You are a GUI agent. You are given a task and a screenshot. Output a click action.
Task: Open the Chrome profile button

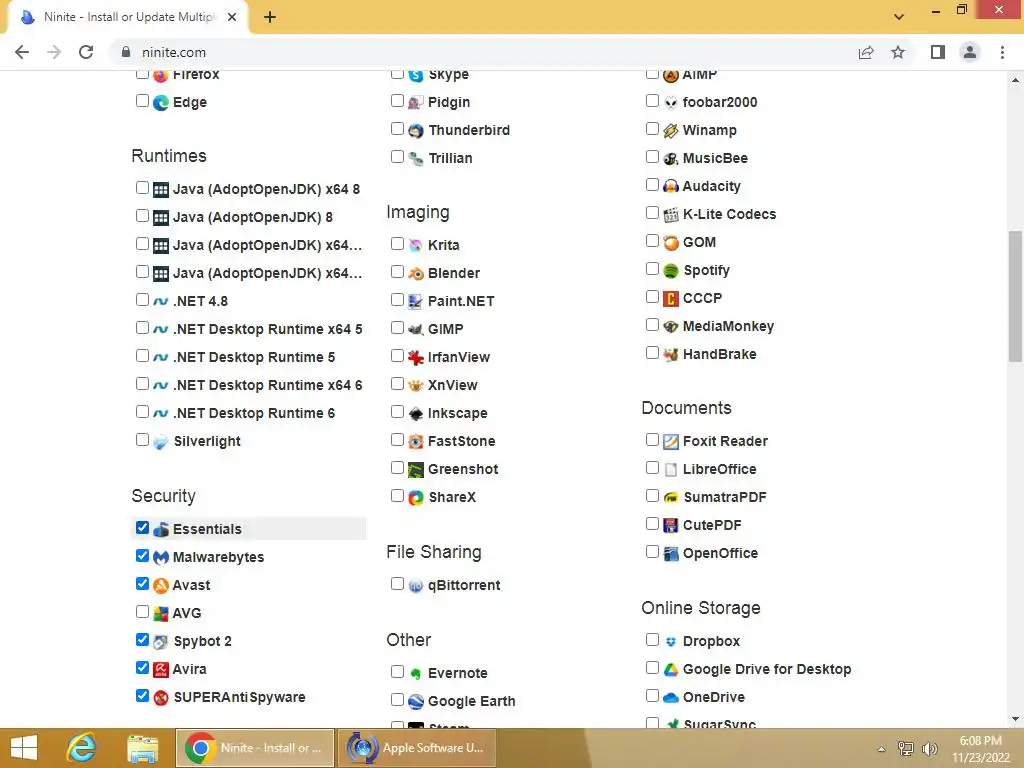[x=970, y=52]
